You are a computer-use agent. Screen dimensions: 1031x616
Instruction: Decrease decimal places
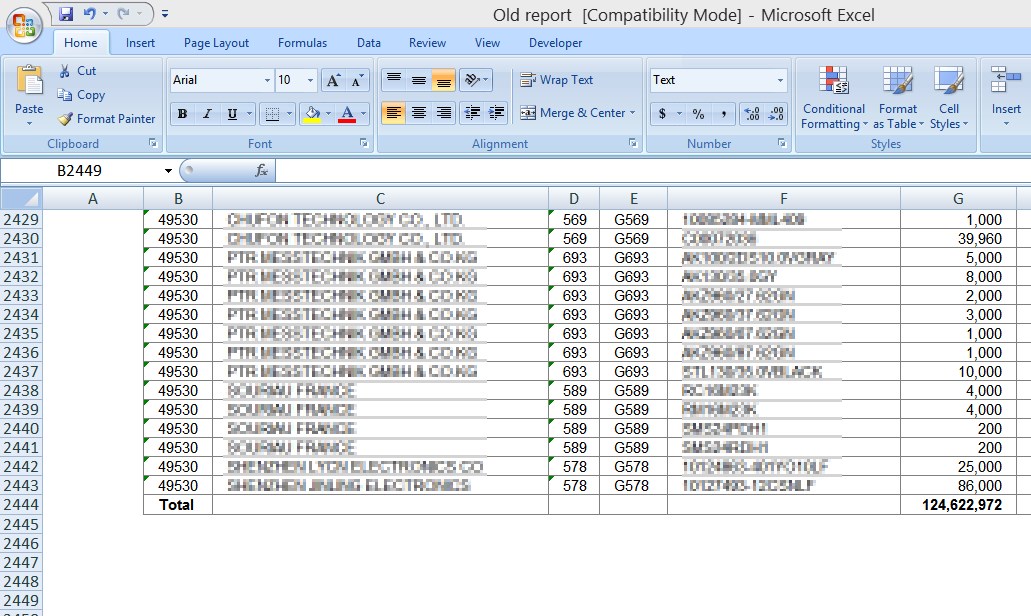click(x=777, y=114)
